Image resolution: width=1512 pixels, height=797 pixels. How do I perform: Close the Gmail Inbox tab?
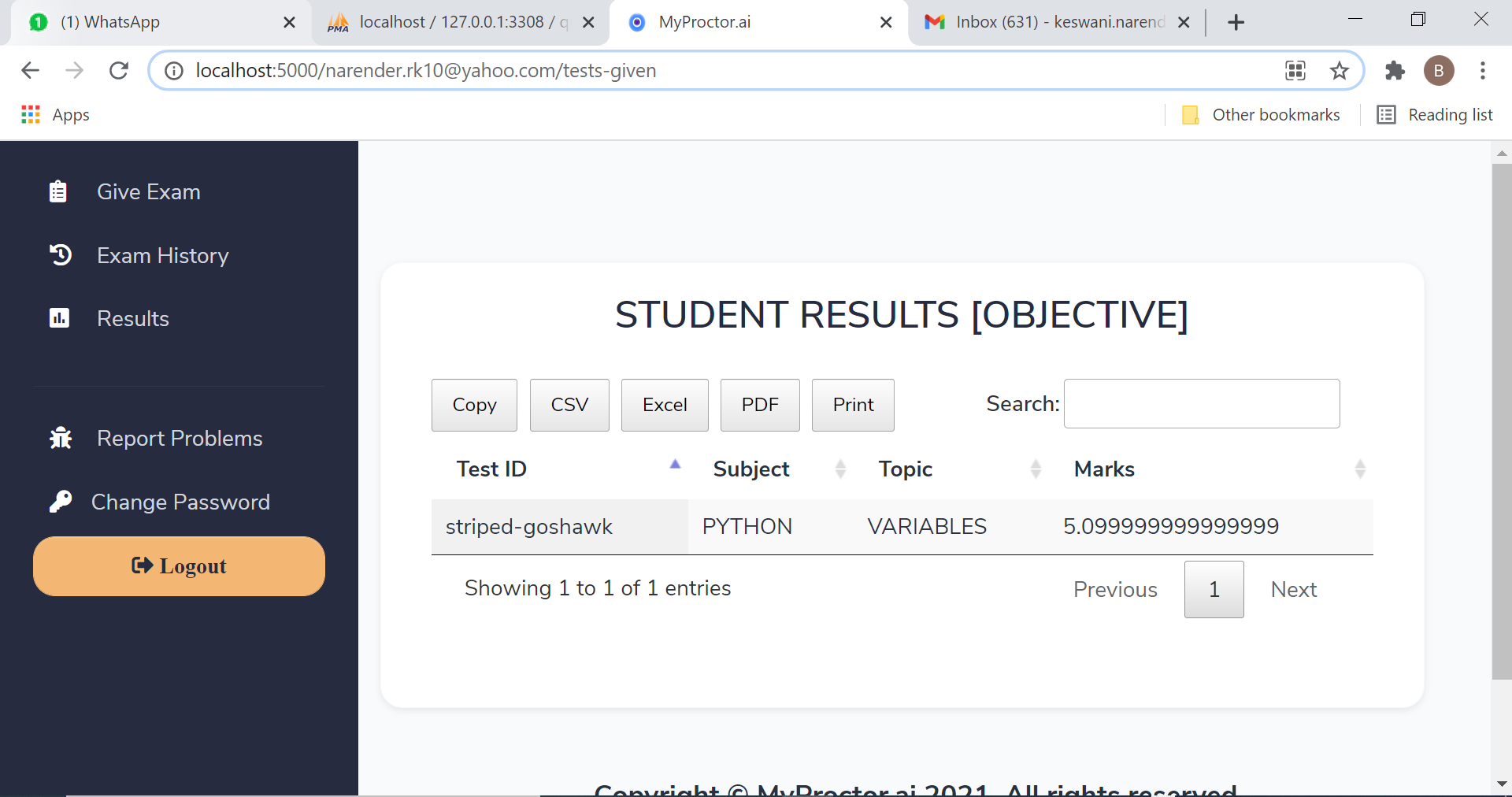(1184, 22)
